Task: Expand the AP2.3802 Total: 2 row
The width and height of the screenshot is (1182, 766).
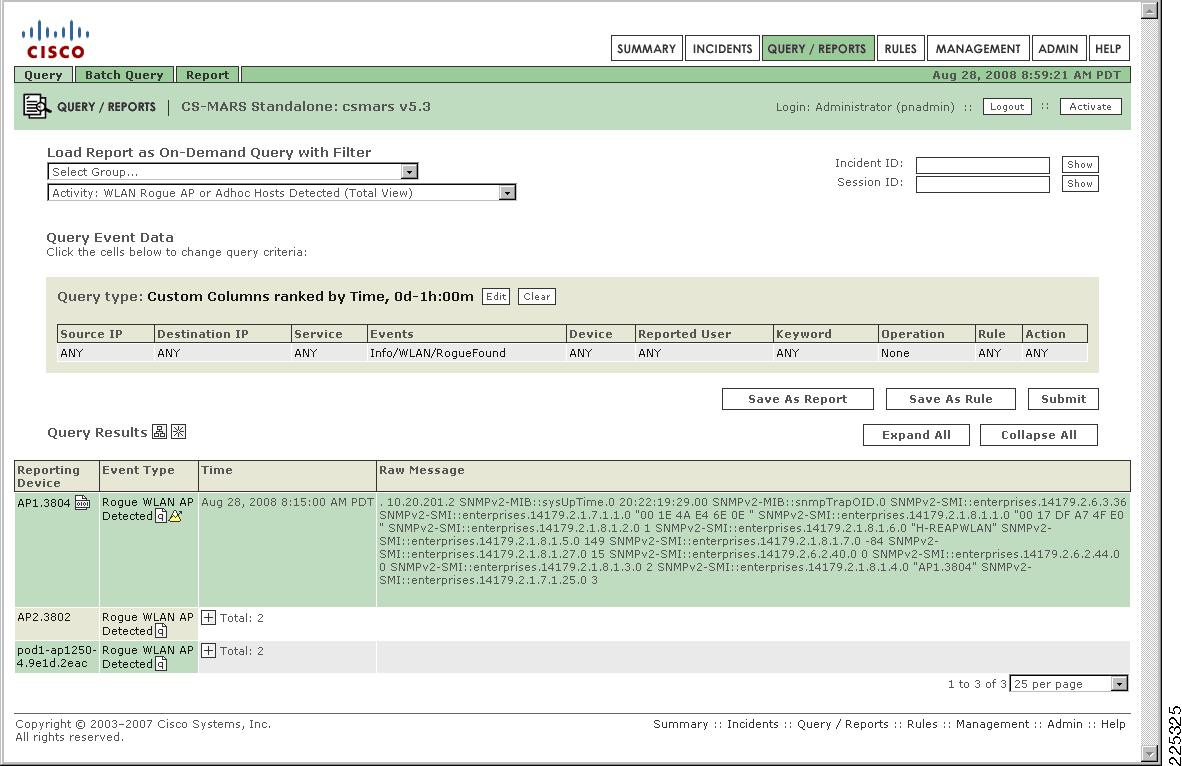Action: [209, 617]
